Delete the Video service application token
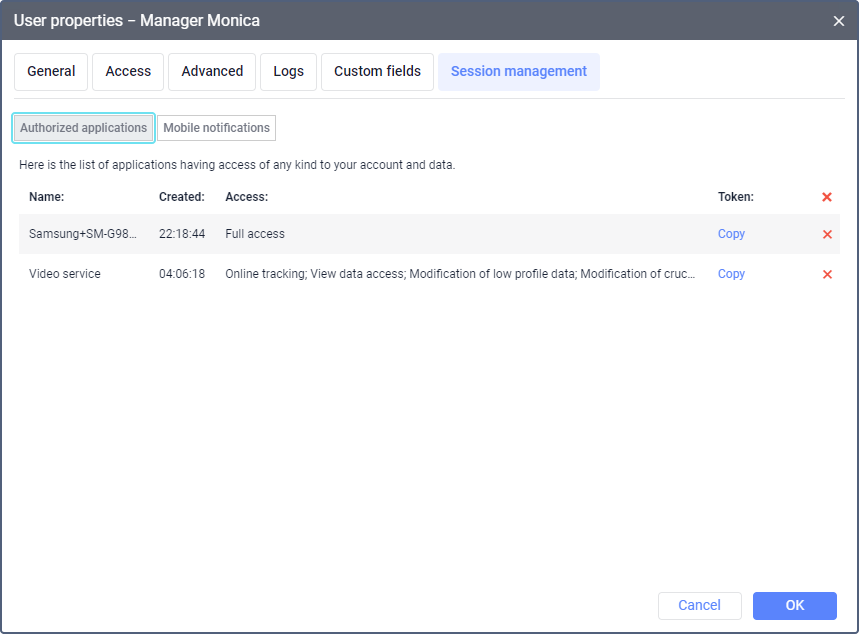 pos(827,274)
